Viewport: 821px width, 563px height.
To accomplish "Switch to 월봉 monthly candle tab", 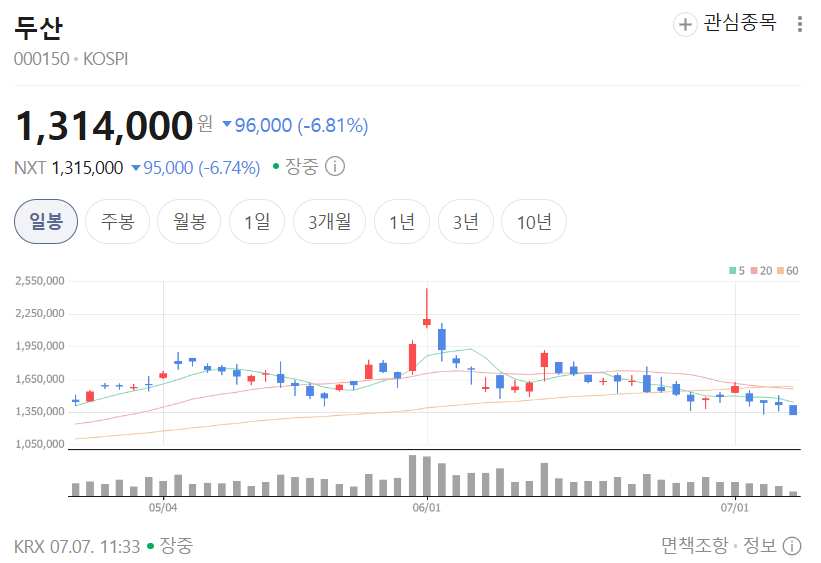I will pos(189,222).
